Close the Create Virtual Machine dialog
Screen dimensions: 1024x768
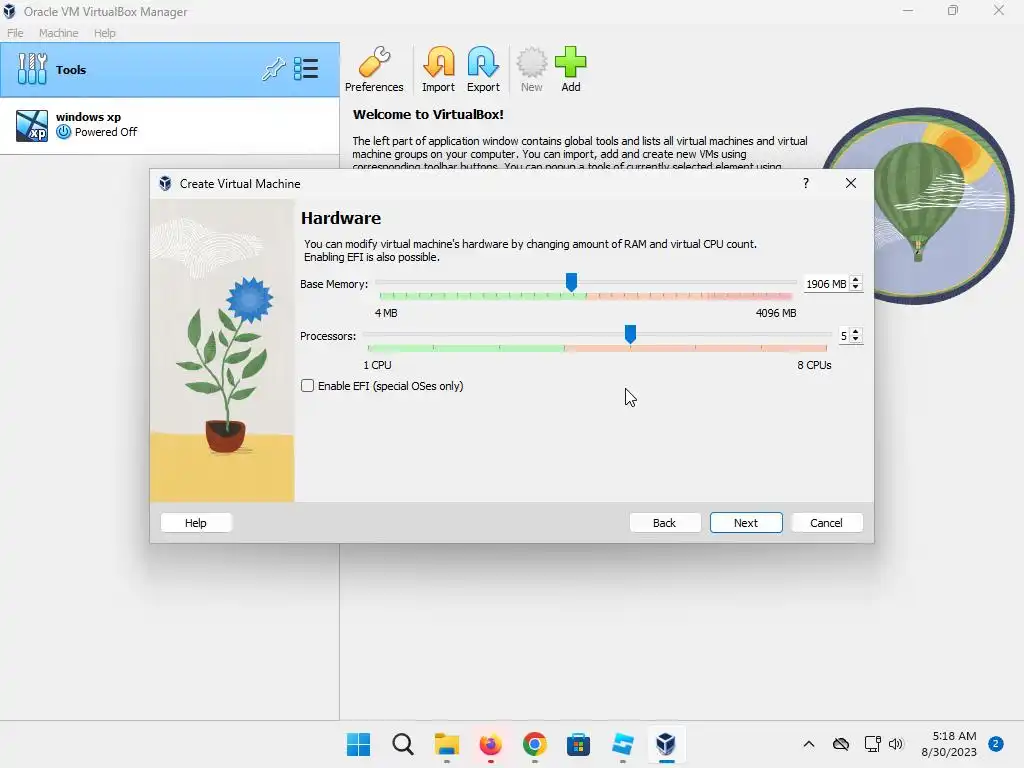(x=851, y=184)
